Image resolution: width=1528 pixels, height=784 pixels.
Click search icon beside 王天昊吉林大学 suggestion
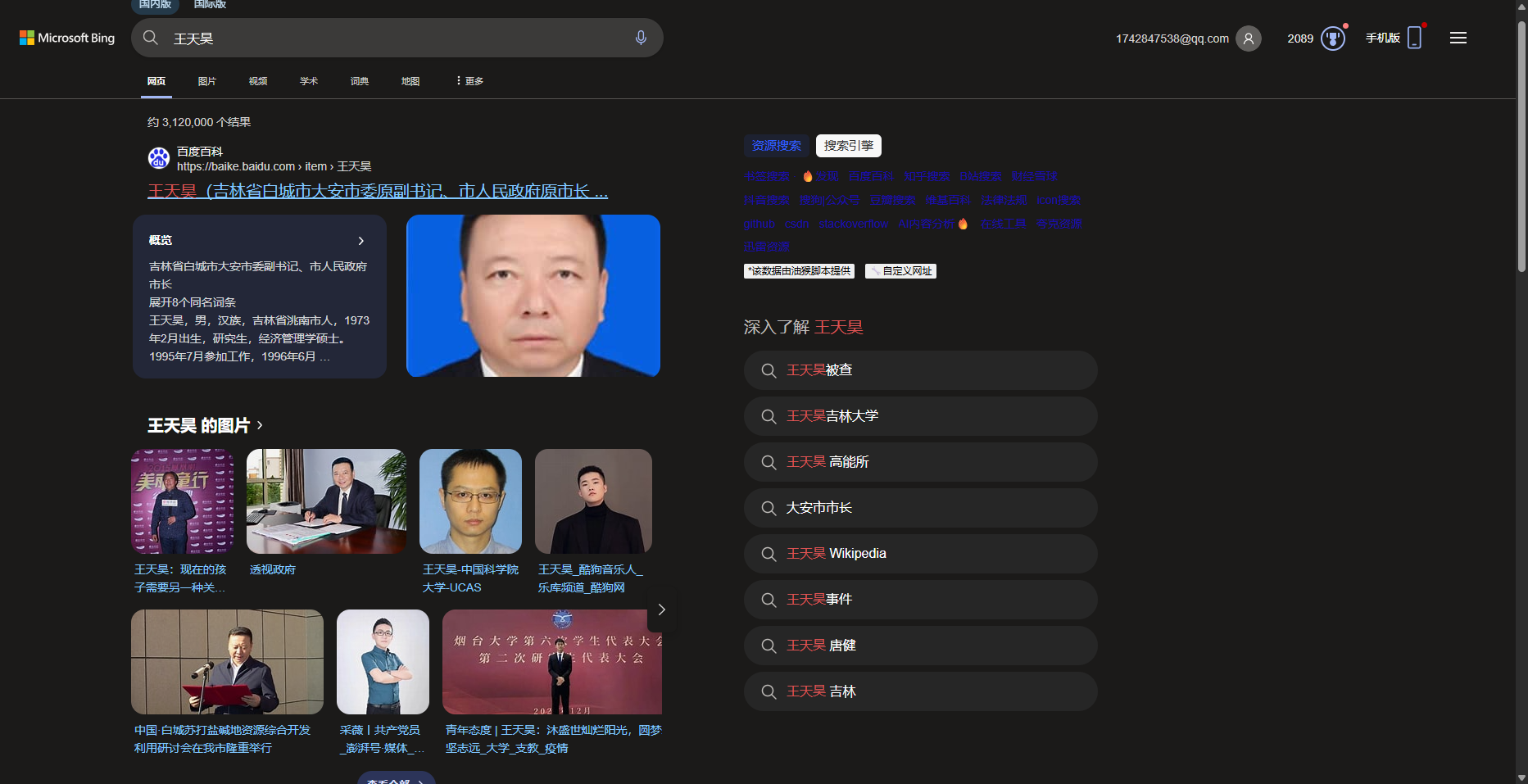[x=769, y=416]
